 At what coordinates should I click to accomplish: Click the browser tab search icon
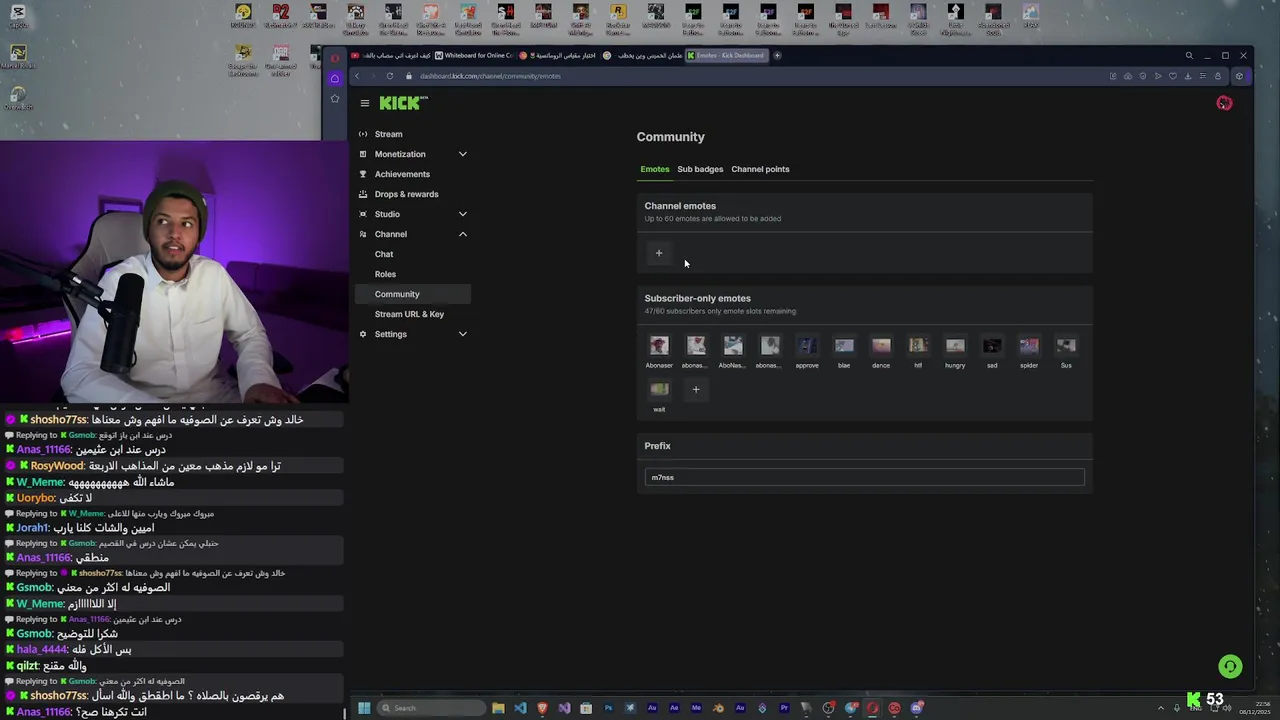1189,55
